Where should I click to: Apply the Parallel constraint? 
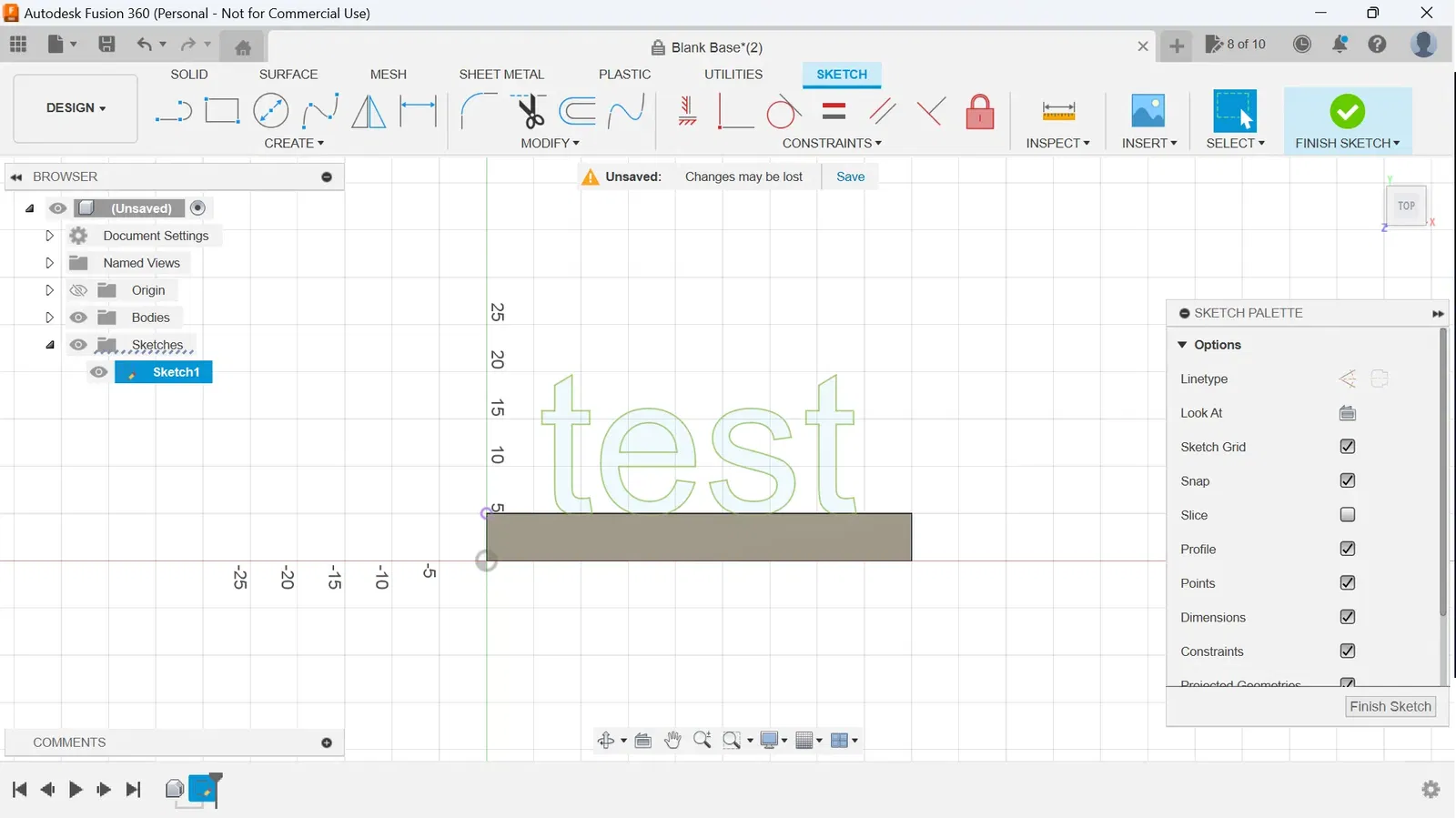(883, 111)
